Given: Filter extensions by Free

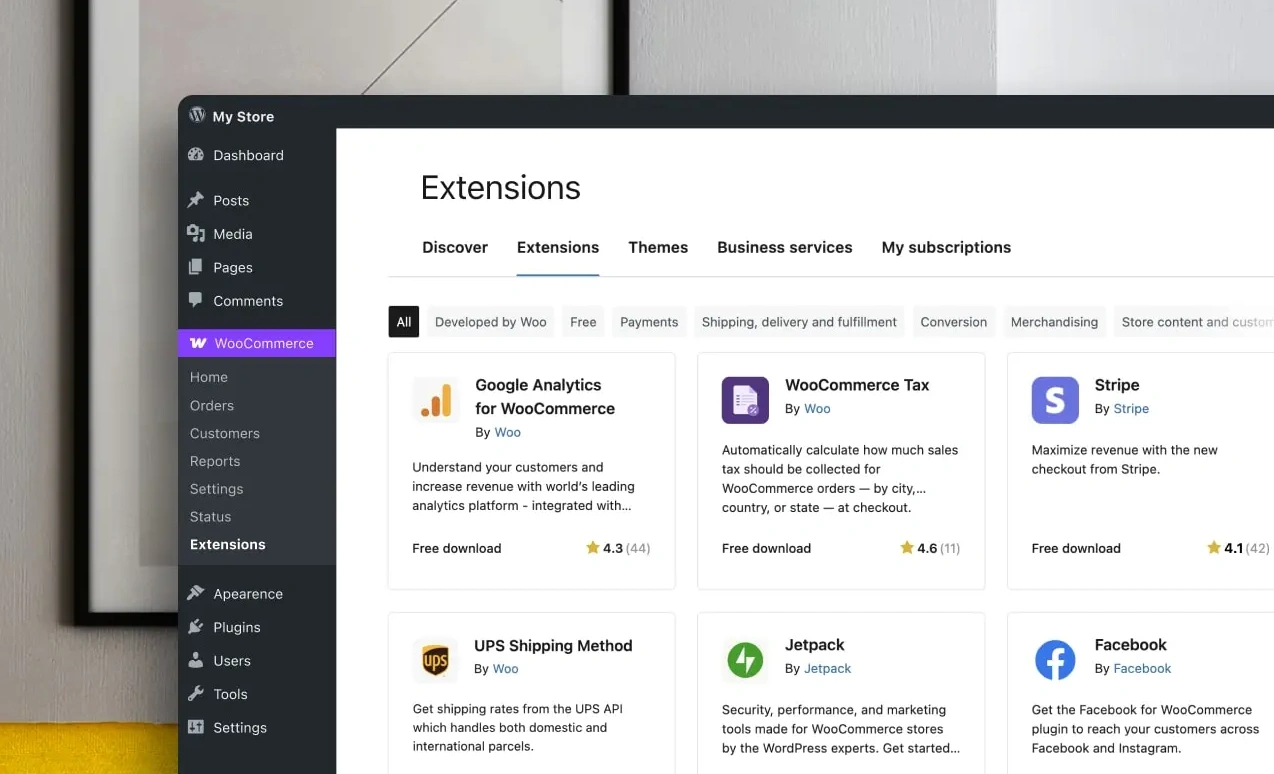Looking at the screenshot, I should pos(583,322).
